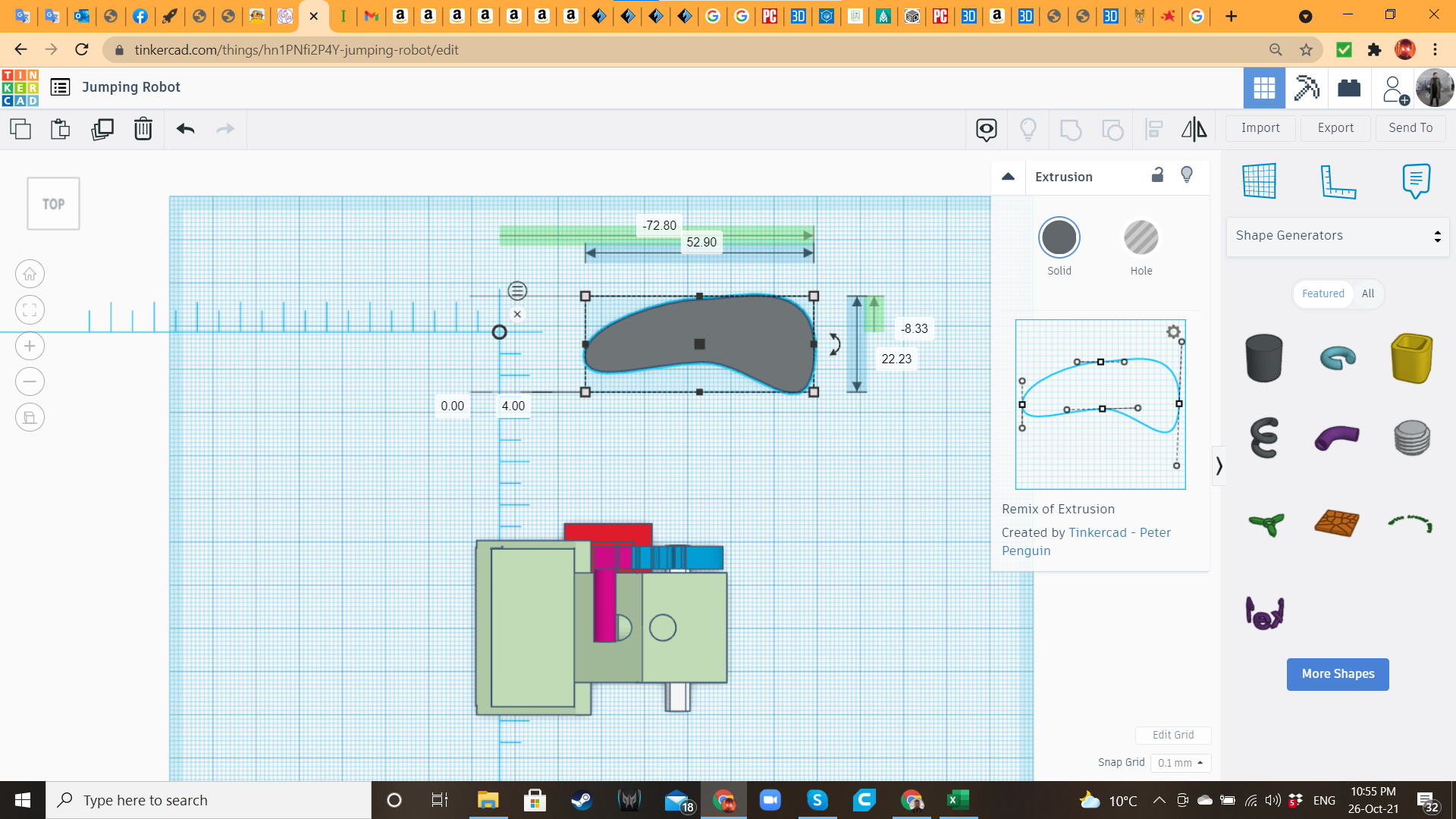Click the Home view button

click(30, 274)
